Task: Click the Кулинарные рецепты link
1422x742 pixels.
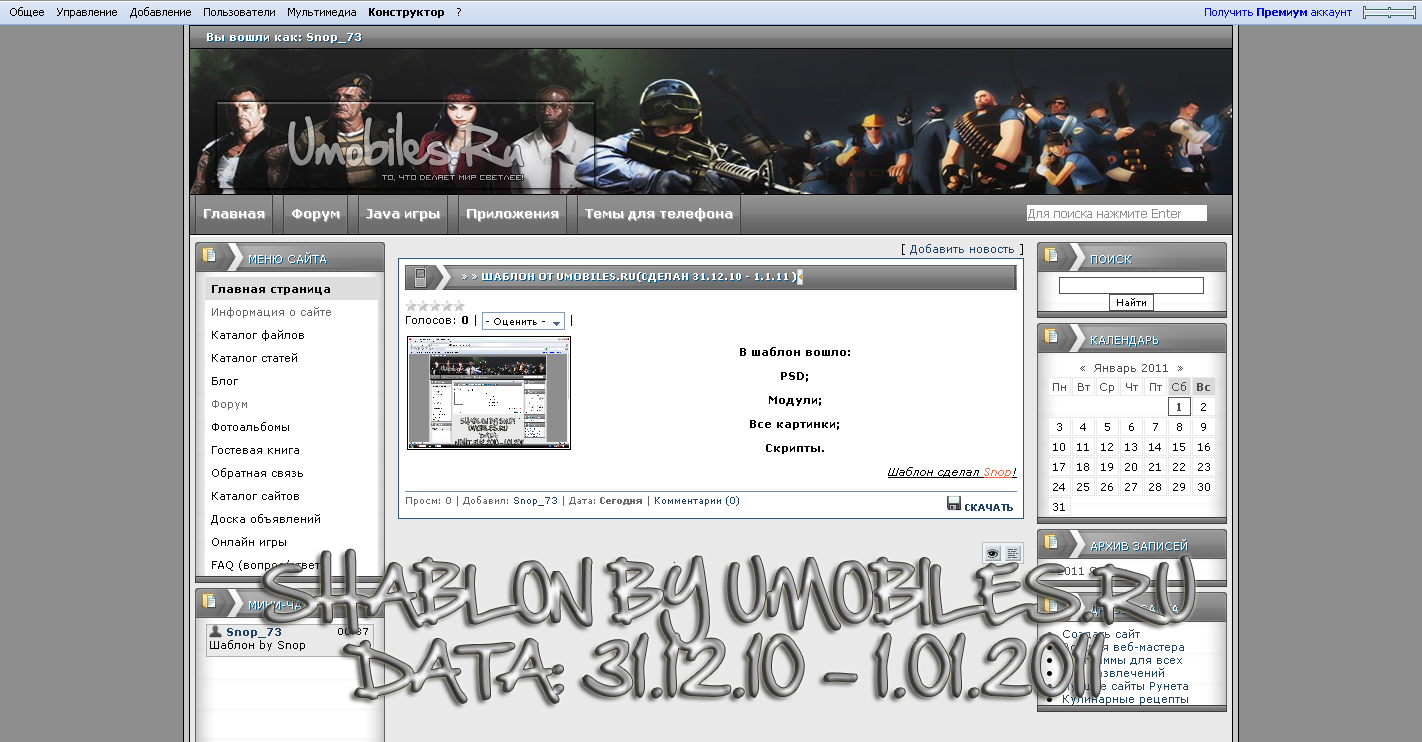Action: coord(1125,699)
